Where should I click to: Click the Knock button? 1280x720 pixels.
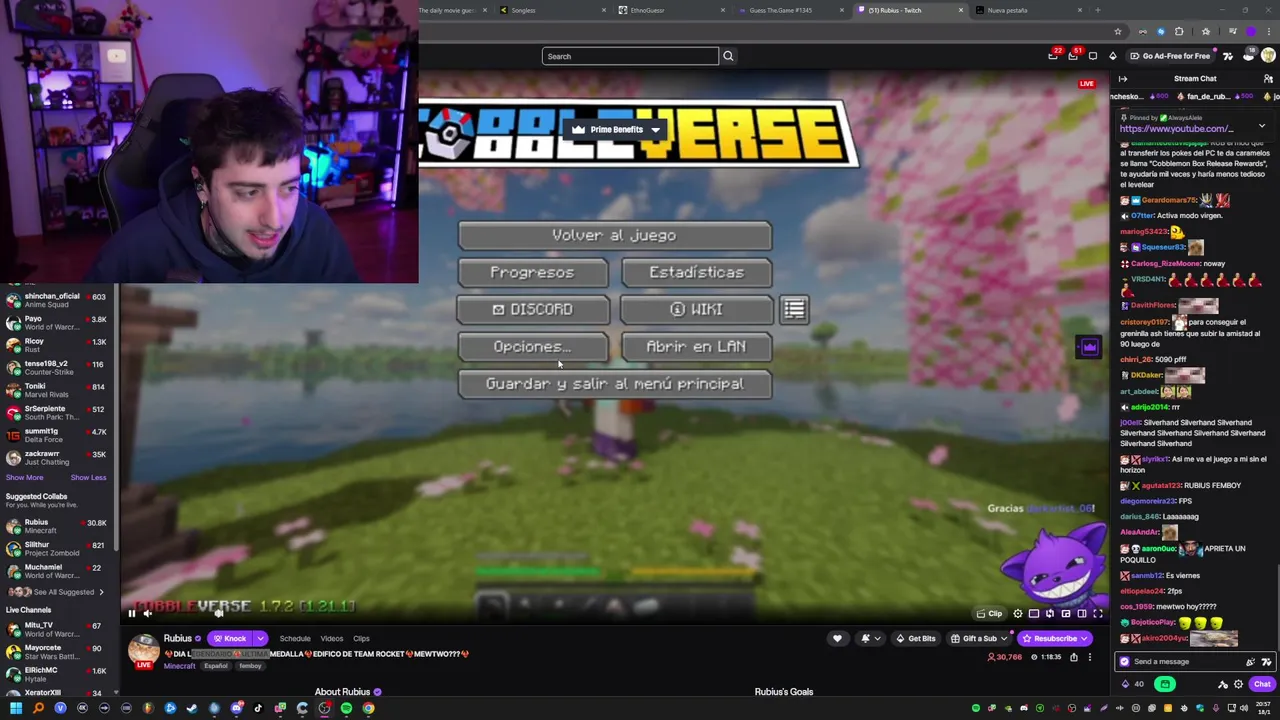click(229, 638)
